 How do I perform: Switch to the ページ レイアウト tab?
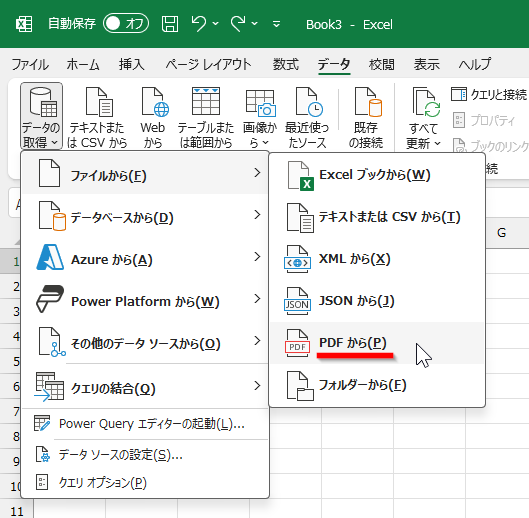pyautogui.click(x=208, y=64)
